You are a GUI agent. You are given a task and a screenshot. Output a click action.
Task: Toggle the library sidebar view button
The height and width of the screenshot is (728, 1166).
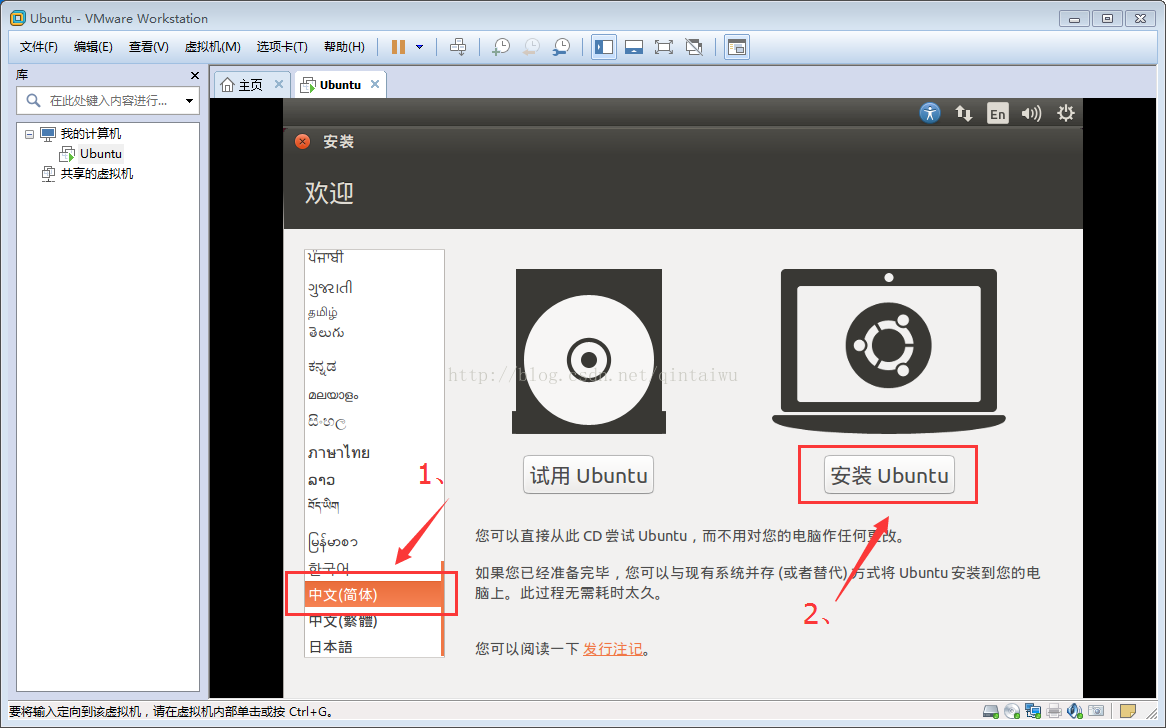tap(604, 47)
